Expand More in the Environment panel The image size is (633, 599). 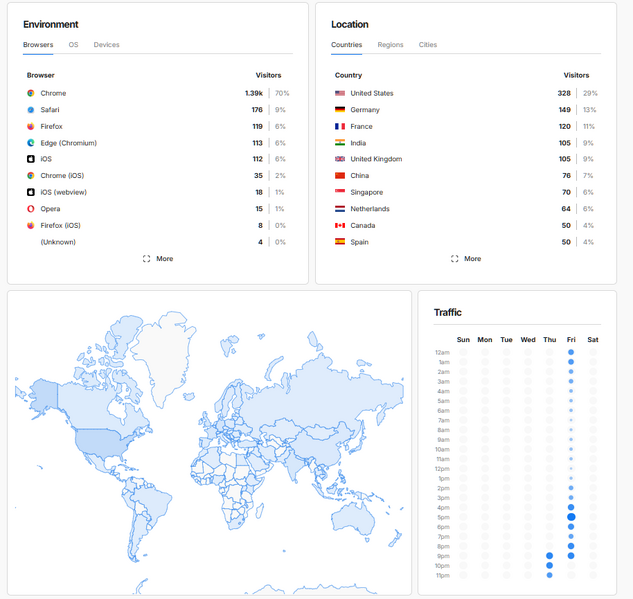click(x=158, y=258)
